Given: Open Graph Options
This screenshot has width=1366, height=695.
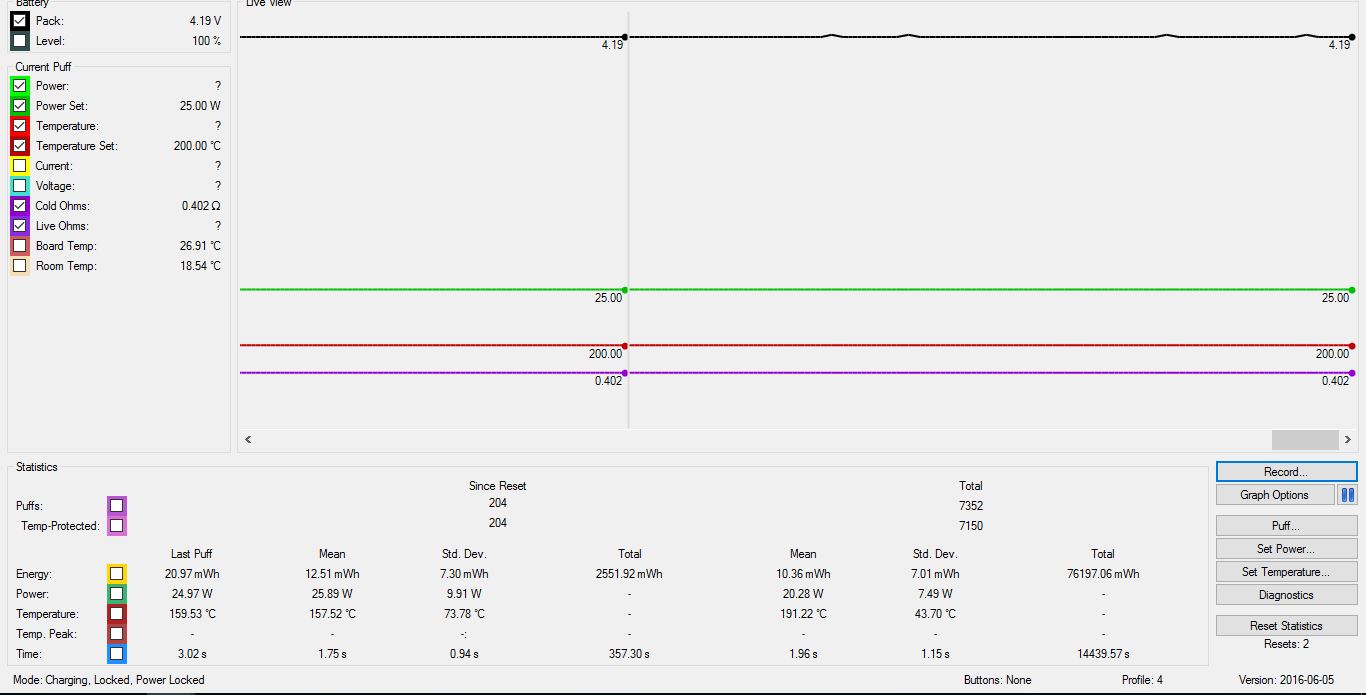Looking at the screenshot, I should click(x=1275, y=495).
